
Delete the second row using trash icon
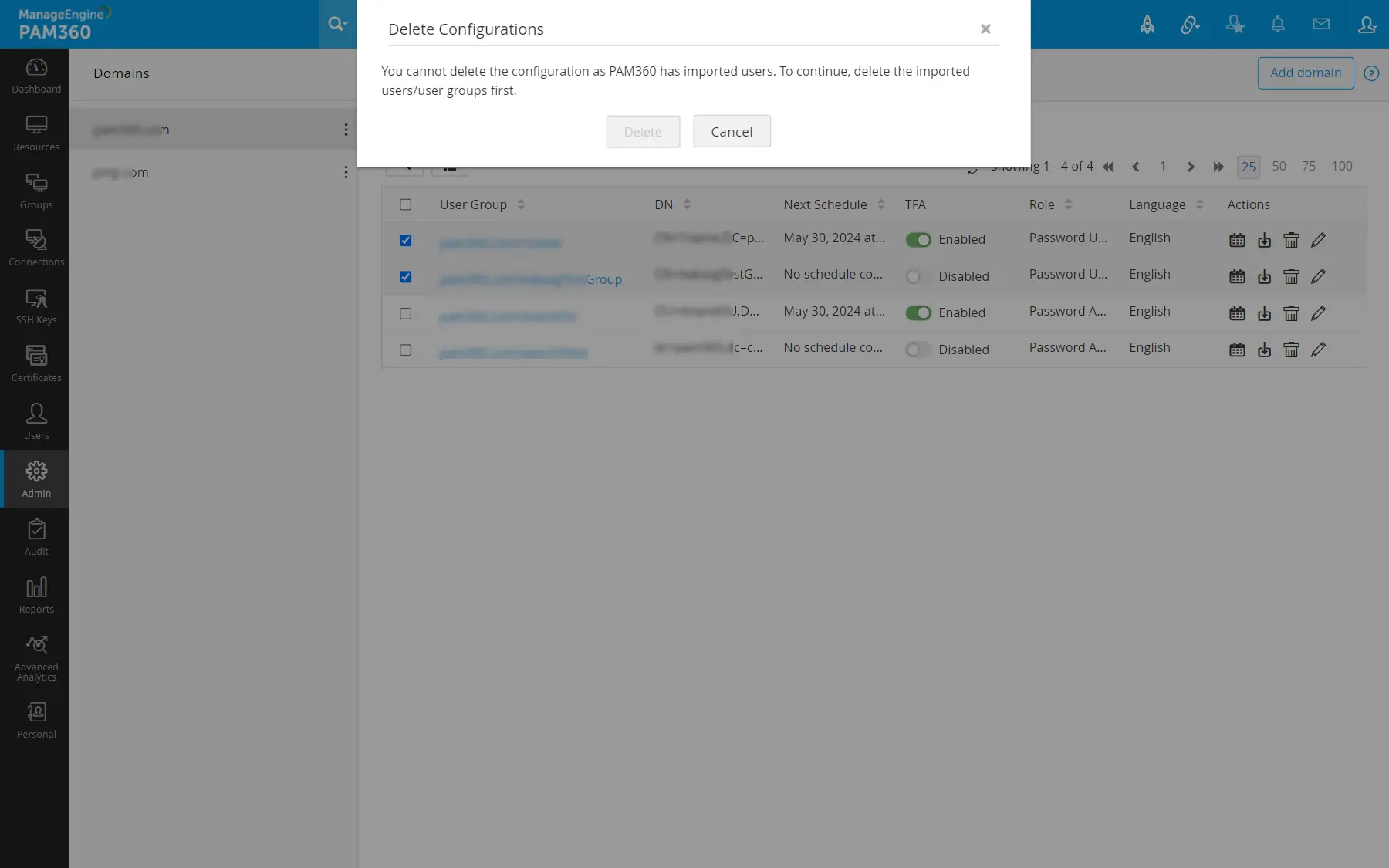[x=1291, y=276]
